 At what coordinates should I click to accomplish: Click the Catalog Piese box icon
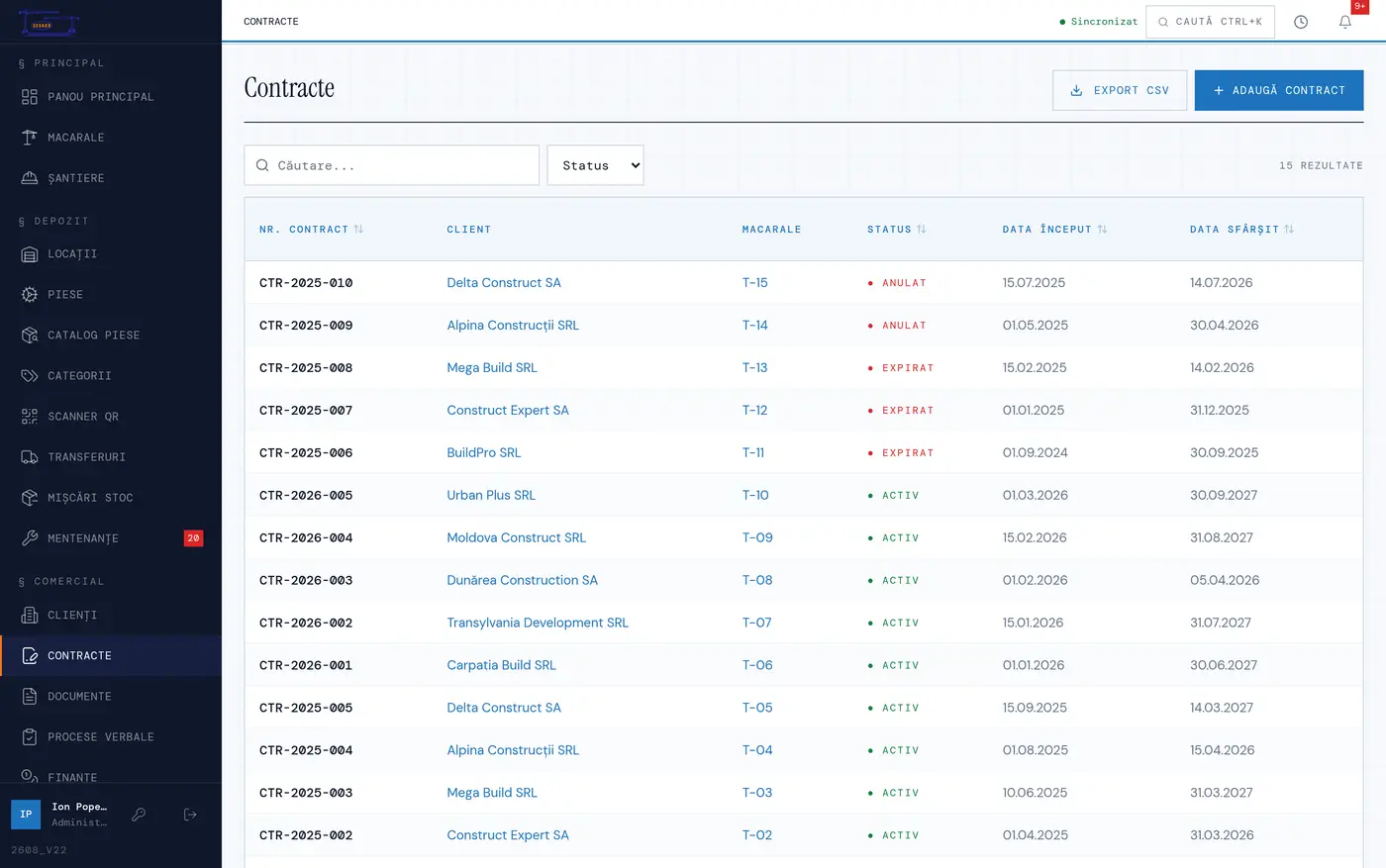coord(30,336)
